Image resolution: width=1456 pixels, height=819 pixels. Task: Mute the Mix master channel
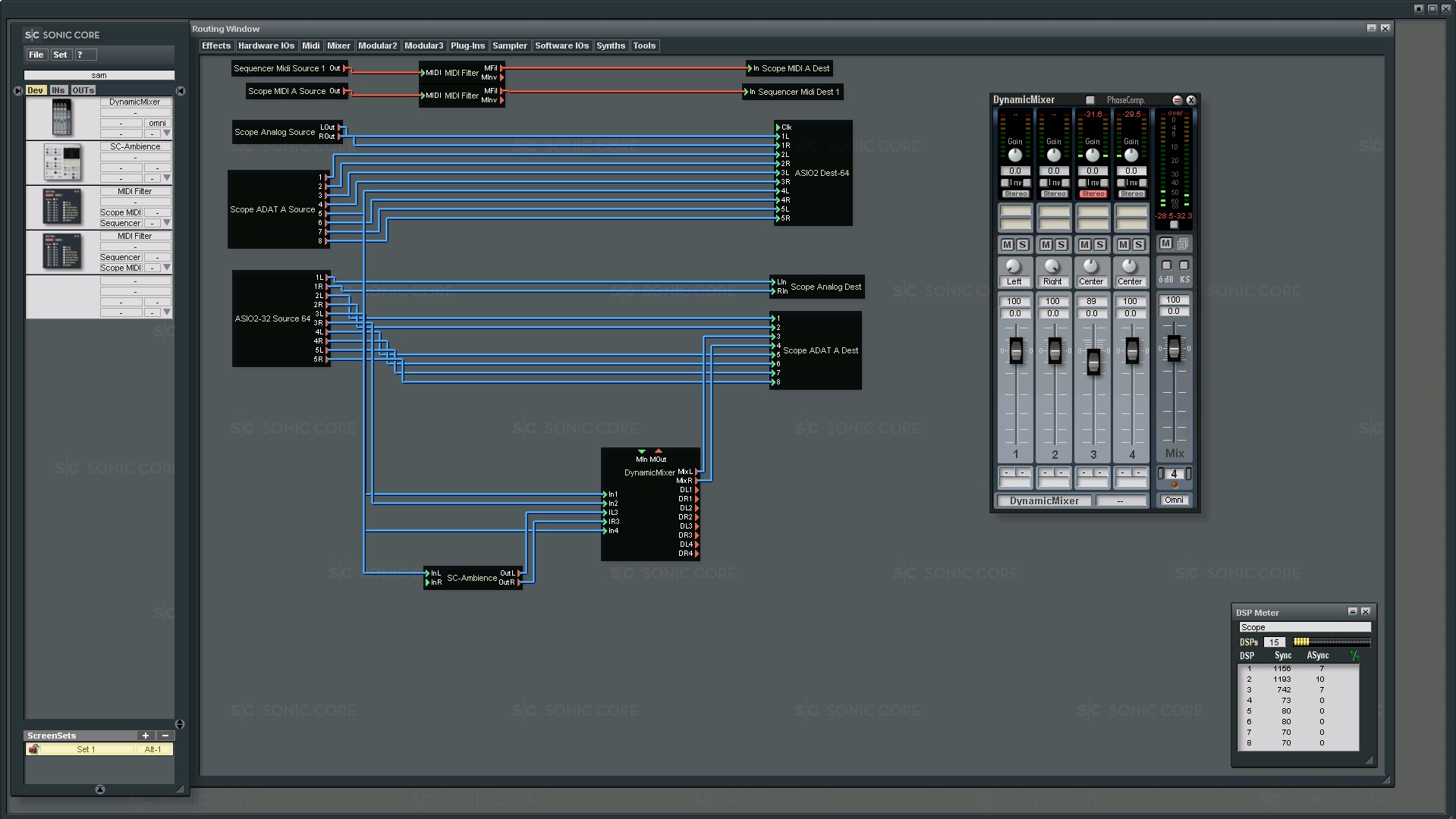tap(1166, 243)
